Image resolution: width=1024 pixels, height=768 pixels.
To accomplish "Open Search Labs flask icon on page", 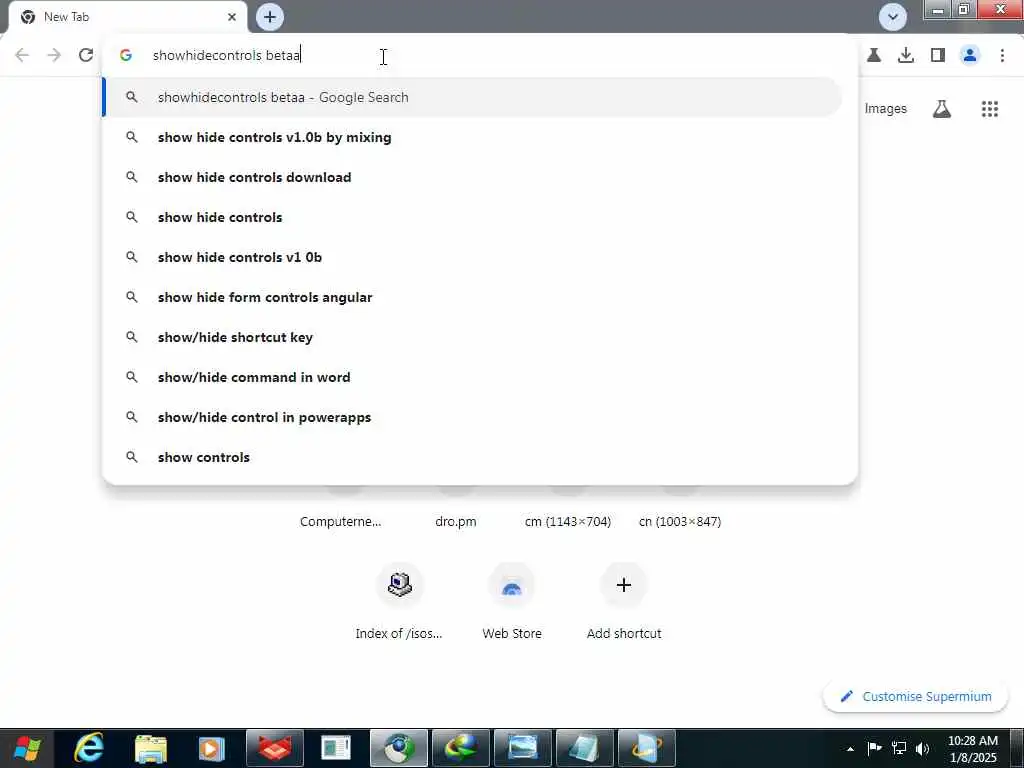I will (941, 109).
